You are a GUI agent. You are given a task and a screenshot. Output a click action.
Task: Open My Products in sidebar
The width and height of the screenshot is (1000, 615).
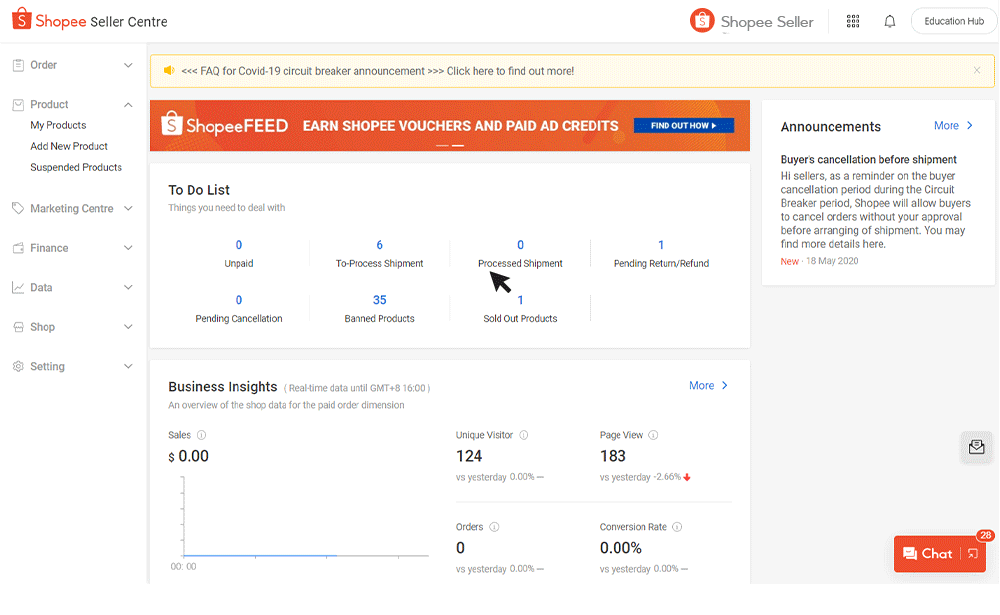tap(58, 126)
